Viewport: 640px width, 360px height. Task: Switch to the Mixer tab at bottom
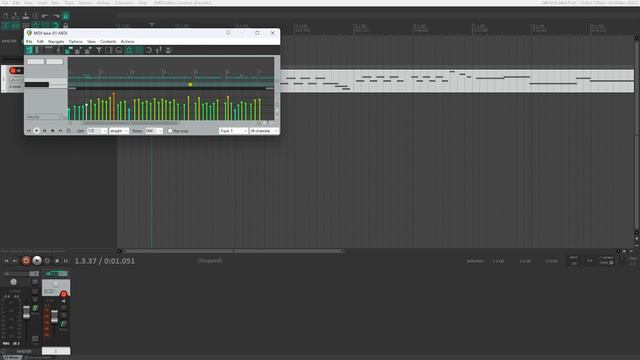pyautogui.click(x=13, y=358)
